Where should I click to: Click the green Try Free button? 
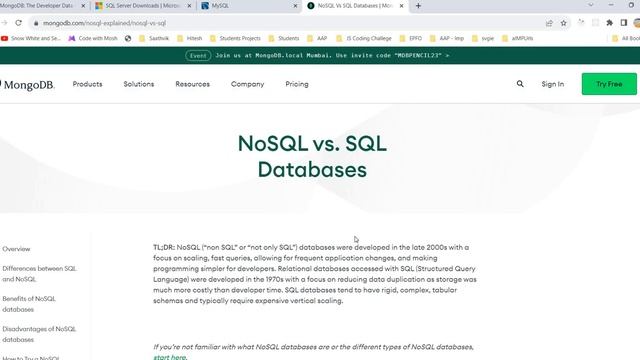coord(609,84)
